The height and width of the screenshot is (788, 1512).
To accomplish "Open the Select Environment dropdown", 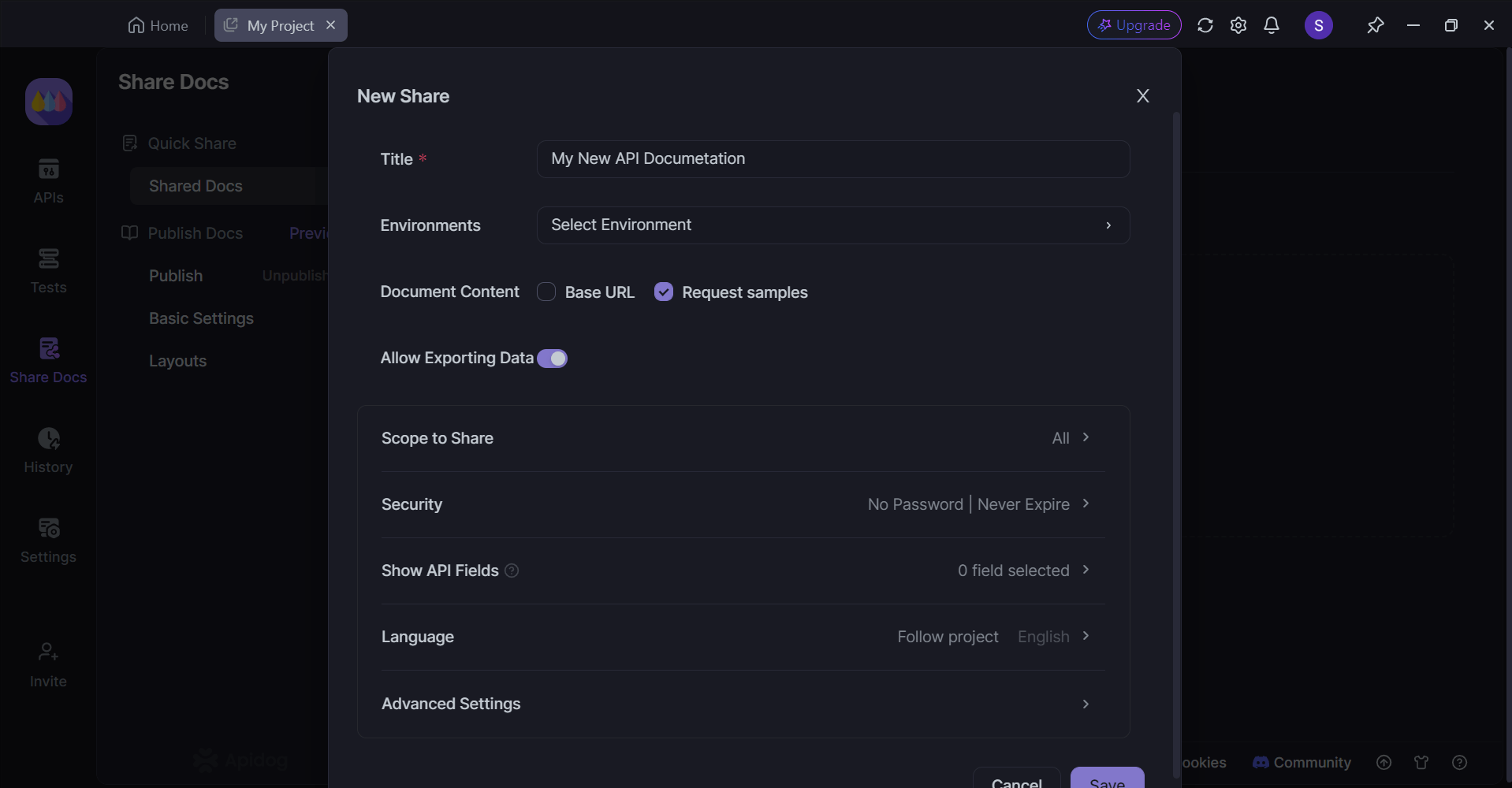I will (832, 225).
